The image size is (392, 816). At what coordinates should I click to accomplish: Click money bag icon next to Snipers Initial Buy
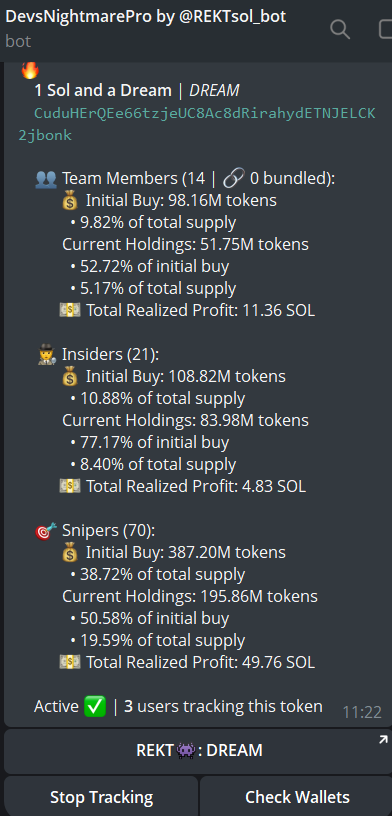70,552
